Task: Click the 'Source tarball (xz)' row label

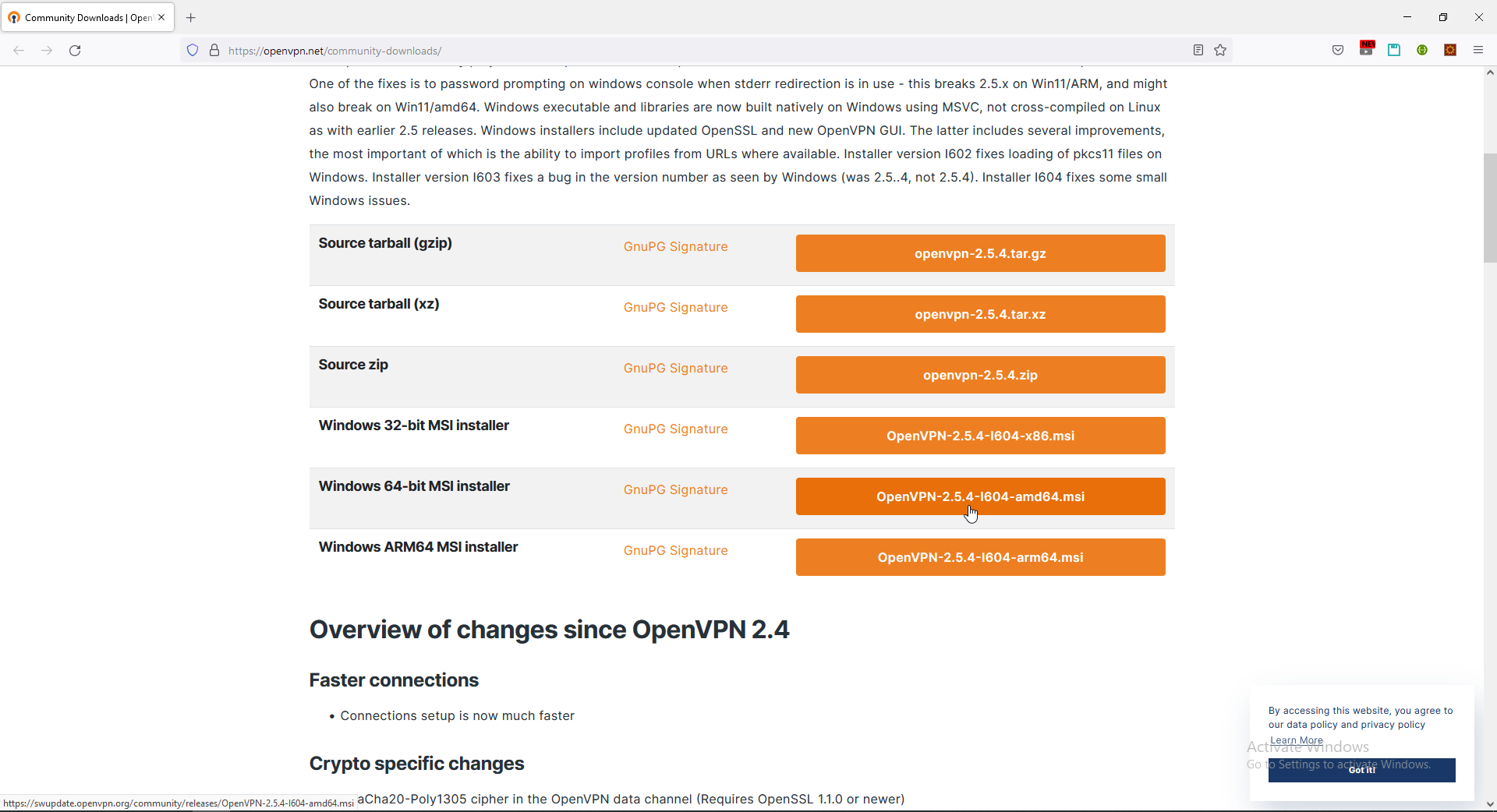Action: pos(379,304)
